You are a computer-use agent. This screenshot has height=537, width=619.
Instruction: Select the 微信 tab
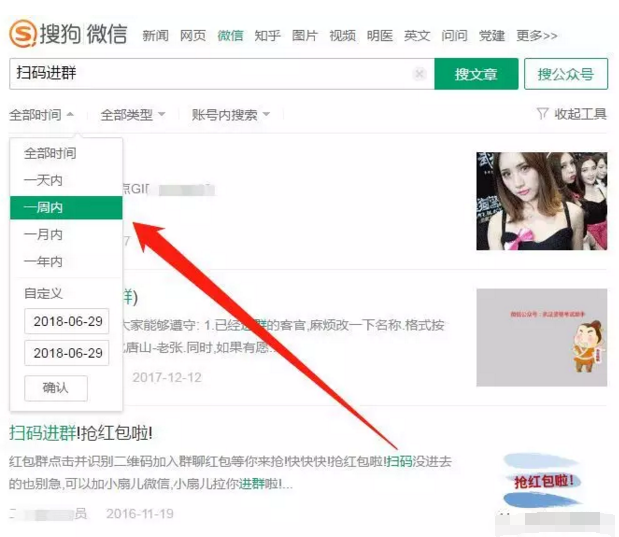click(x=230, y=36)
